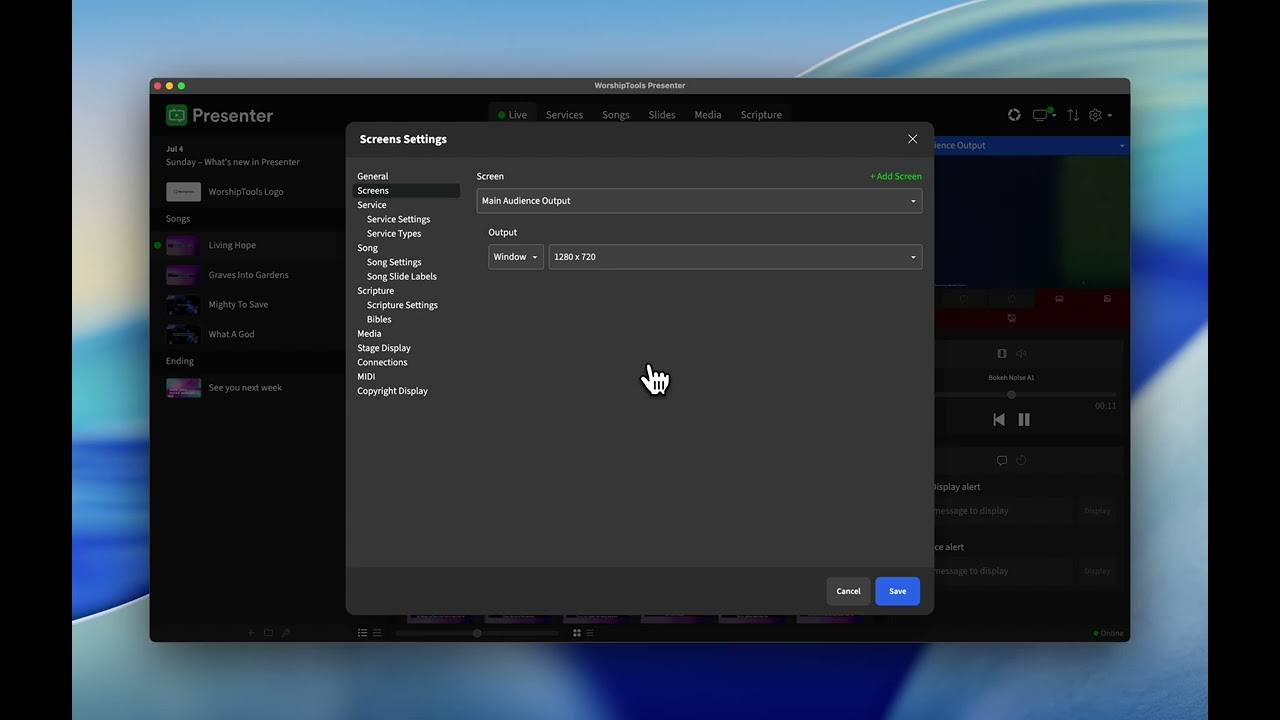Open the Main Audience Output screen dropdown

(x=699, y=201)
